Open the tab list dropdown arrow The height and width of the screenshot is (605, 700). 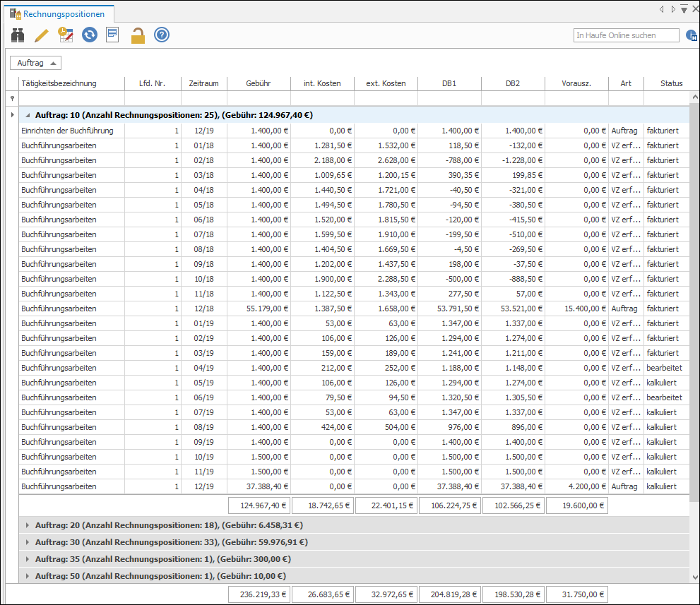tap(684, 9)
